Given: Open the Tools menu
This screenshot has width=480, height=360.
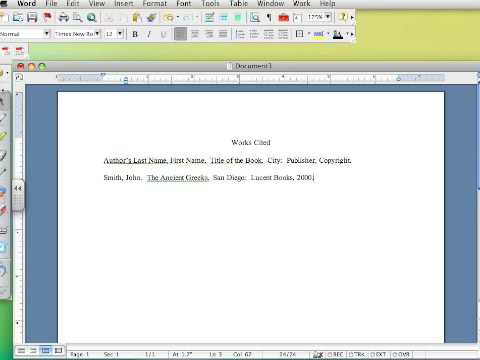Looking at the screenshot, I should [x=210, y=4].
